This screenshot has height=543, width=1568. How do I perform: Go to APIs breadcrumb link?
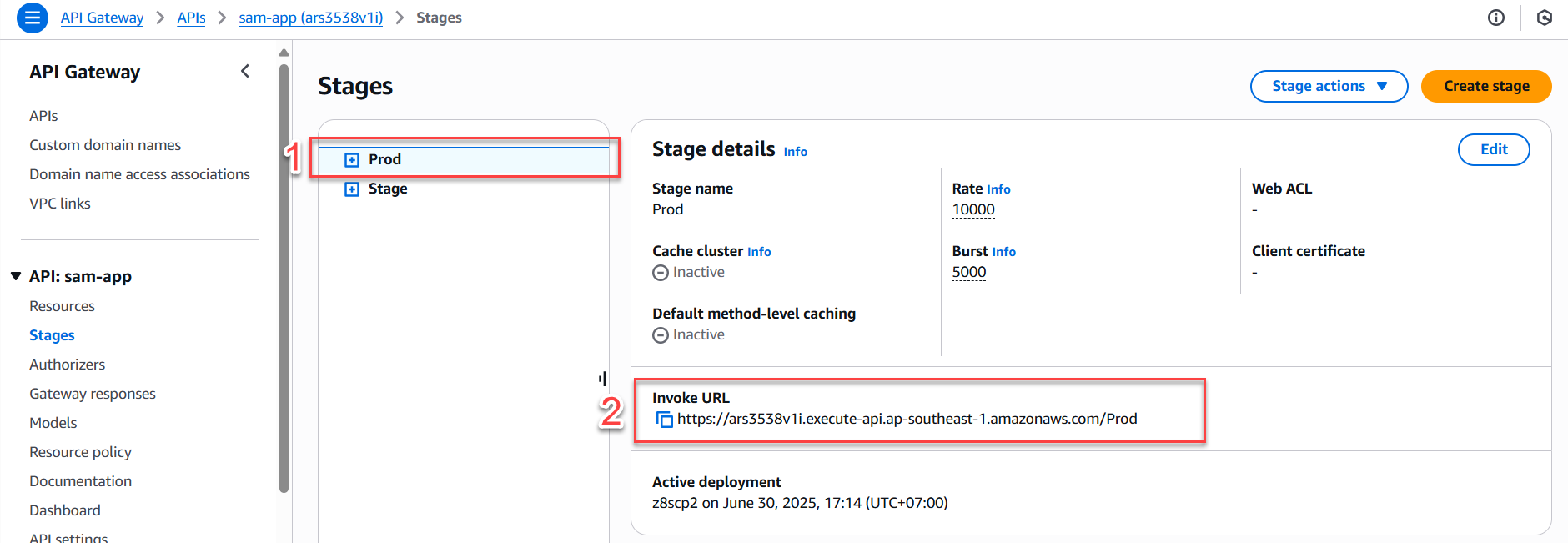(191, 18)
